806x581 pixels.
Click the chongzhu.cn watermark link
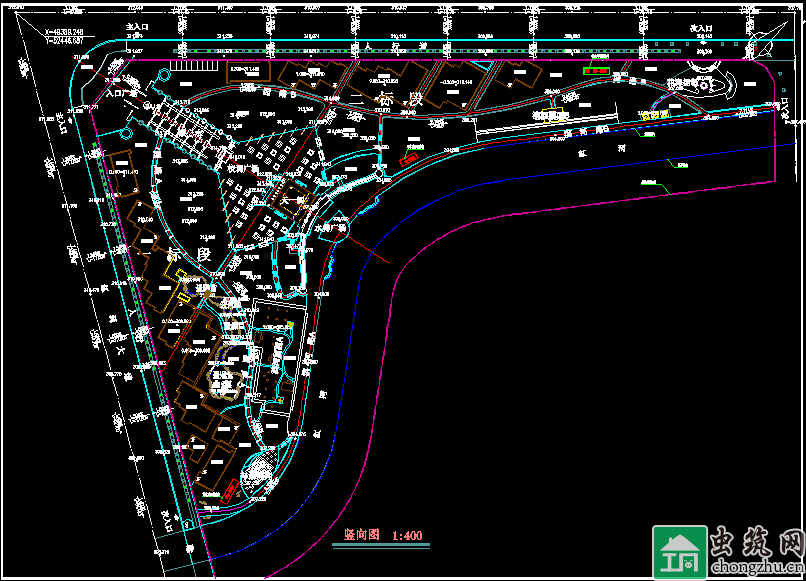[x=757, y=568]
